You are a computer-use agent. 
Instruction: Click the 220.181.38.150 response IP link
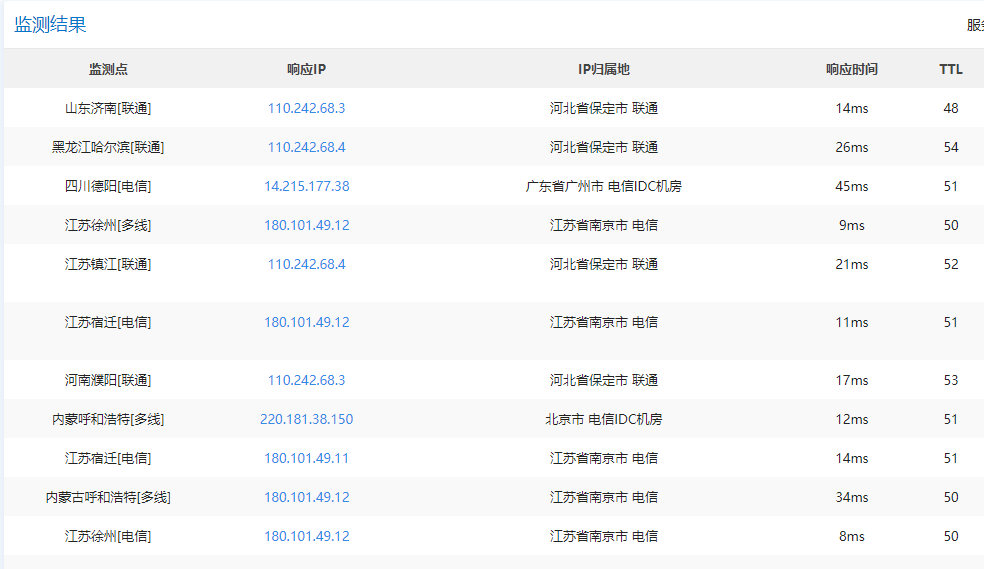click(306, 418)
